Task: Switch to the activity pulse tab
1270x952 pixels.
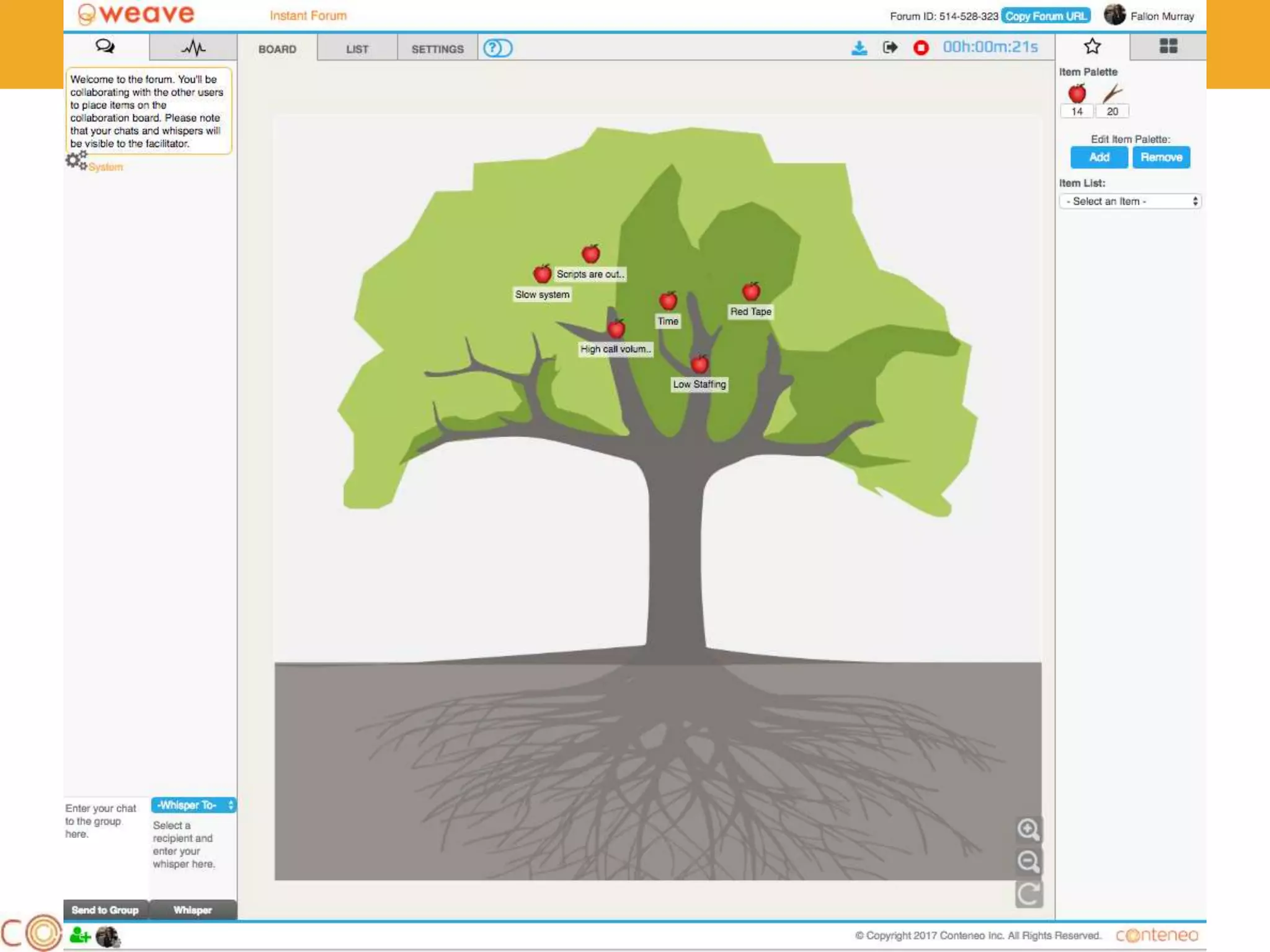Action: [x=193, y=48]
